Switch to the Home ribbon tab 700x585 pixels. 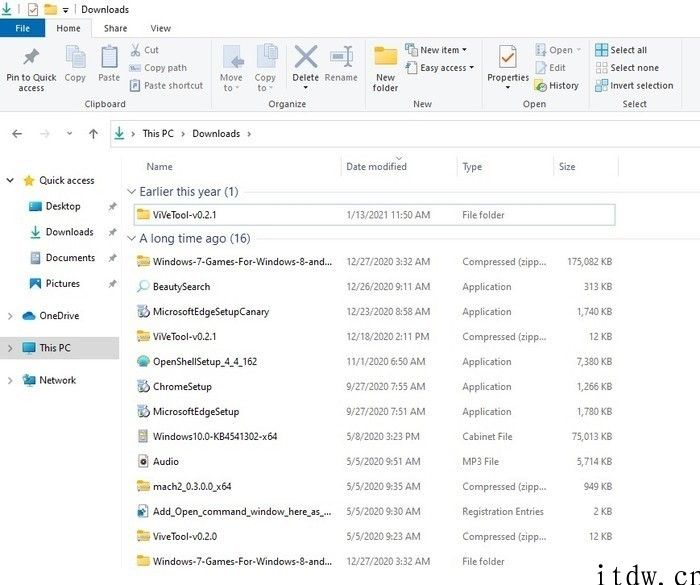[68, 28]
